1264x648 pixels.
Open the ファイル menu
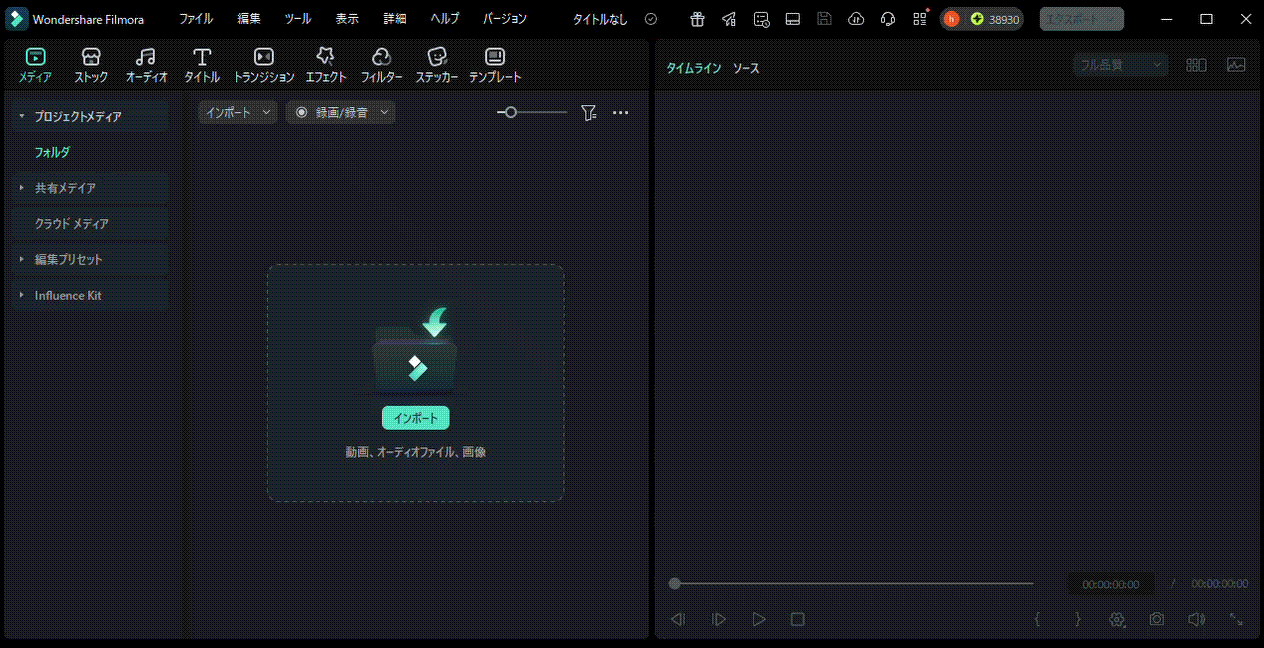pyautogui.click(x=196, y=19)
